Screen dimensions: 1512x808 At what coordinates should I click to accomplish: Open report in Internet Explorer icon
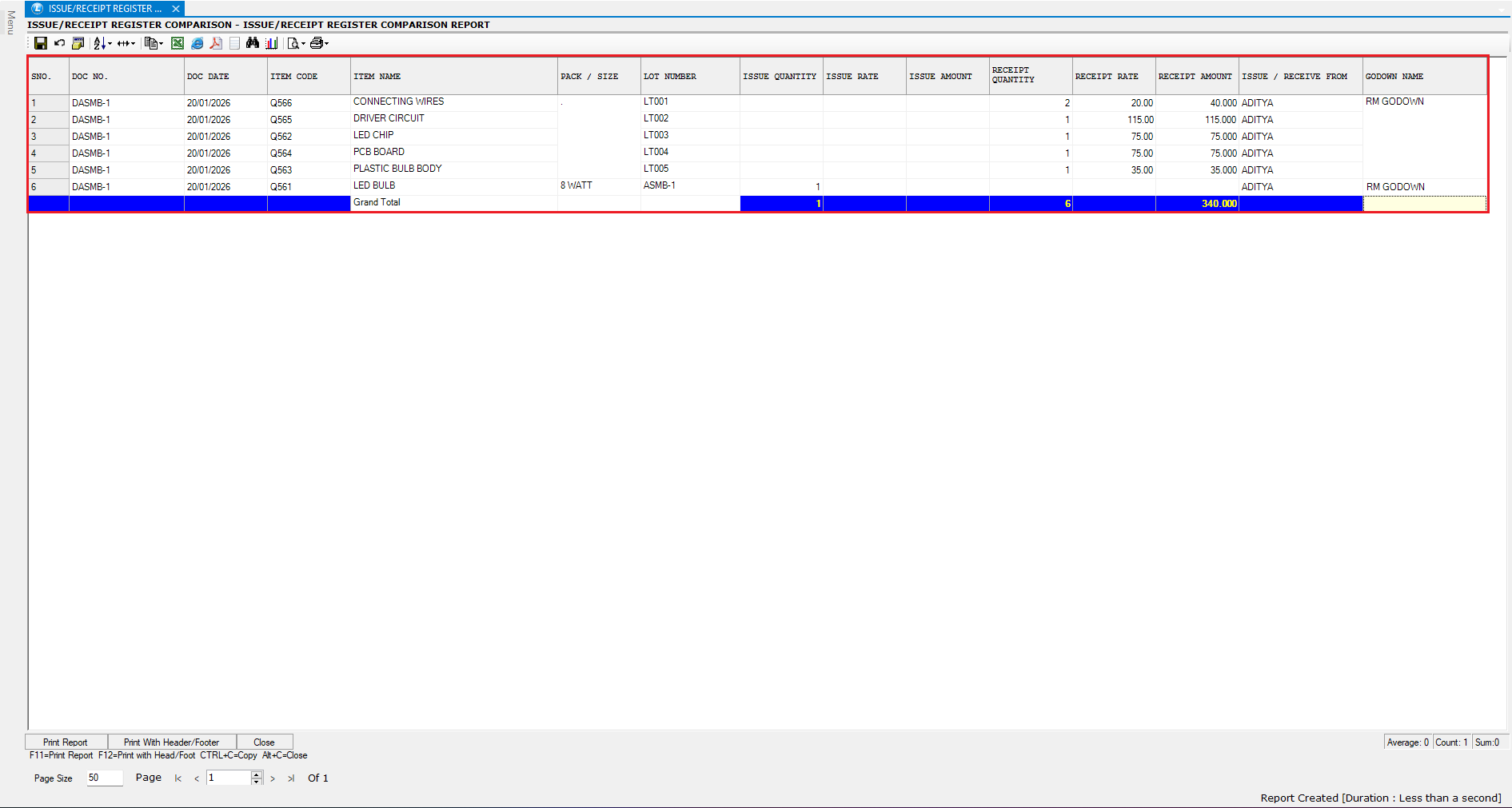click(197, 43)
